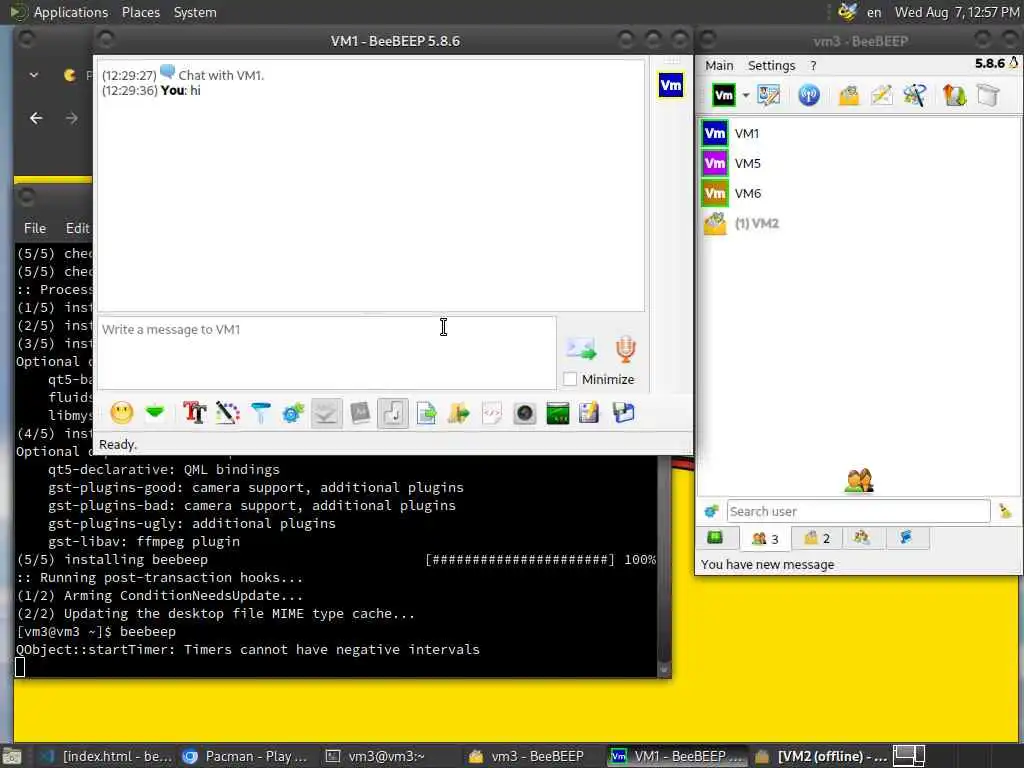Toggle the Minimize checkbox

pos(570,379)
